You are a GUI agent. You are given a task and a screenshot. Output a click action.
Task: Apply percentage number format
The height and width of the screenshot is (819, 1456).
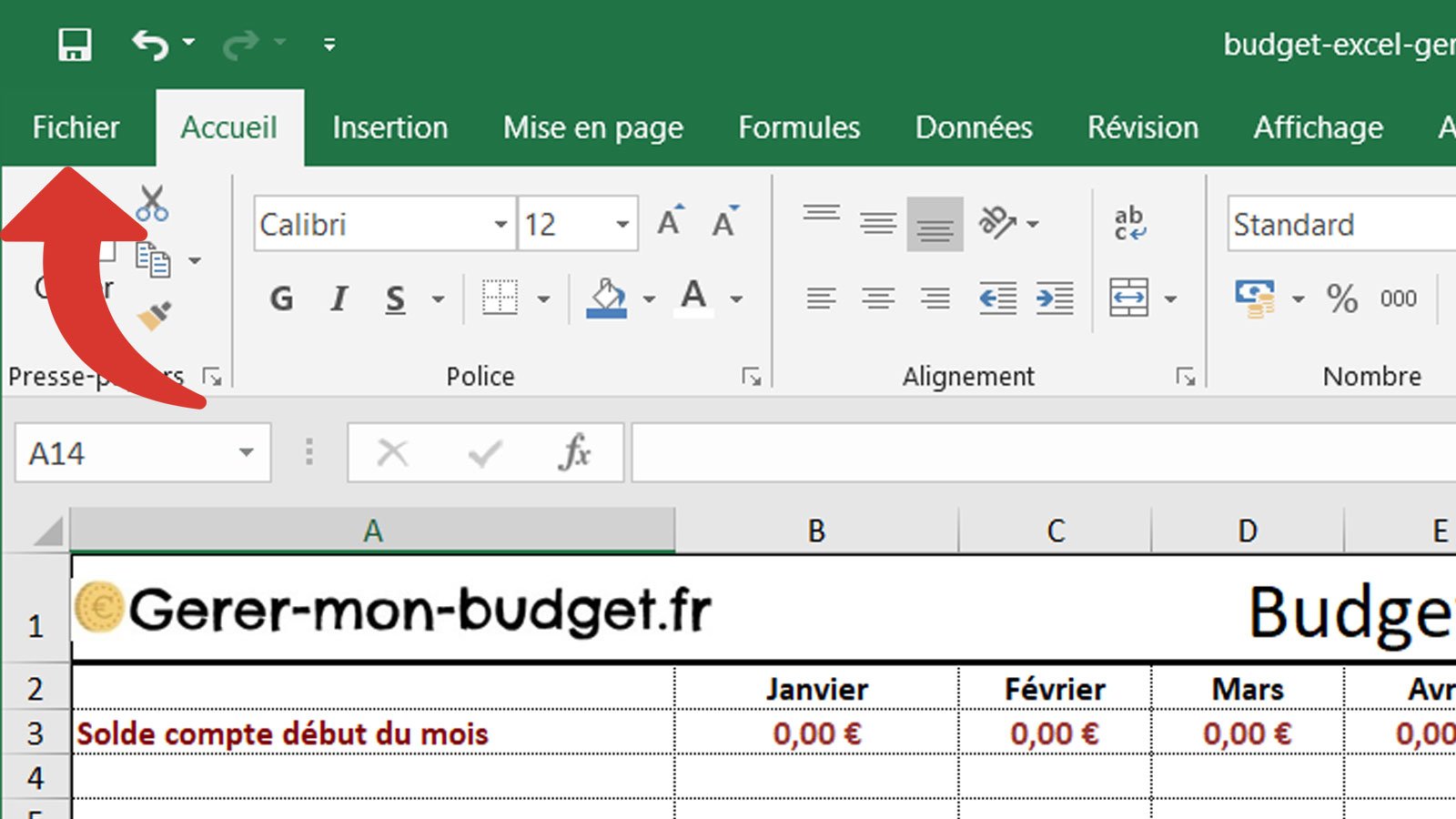coord(1340,299)
